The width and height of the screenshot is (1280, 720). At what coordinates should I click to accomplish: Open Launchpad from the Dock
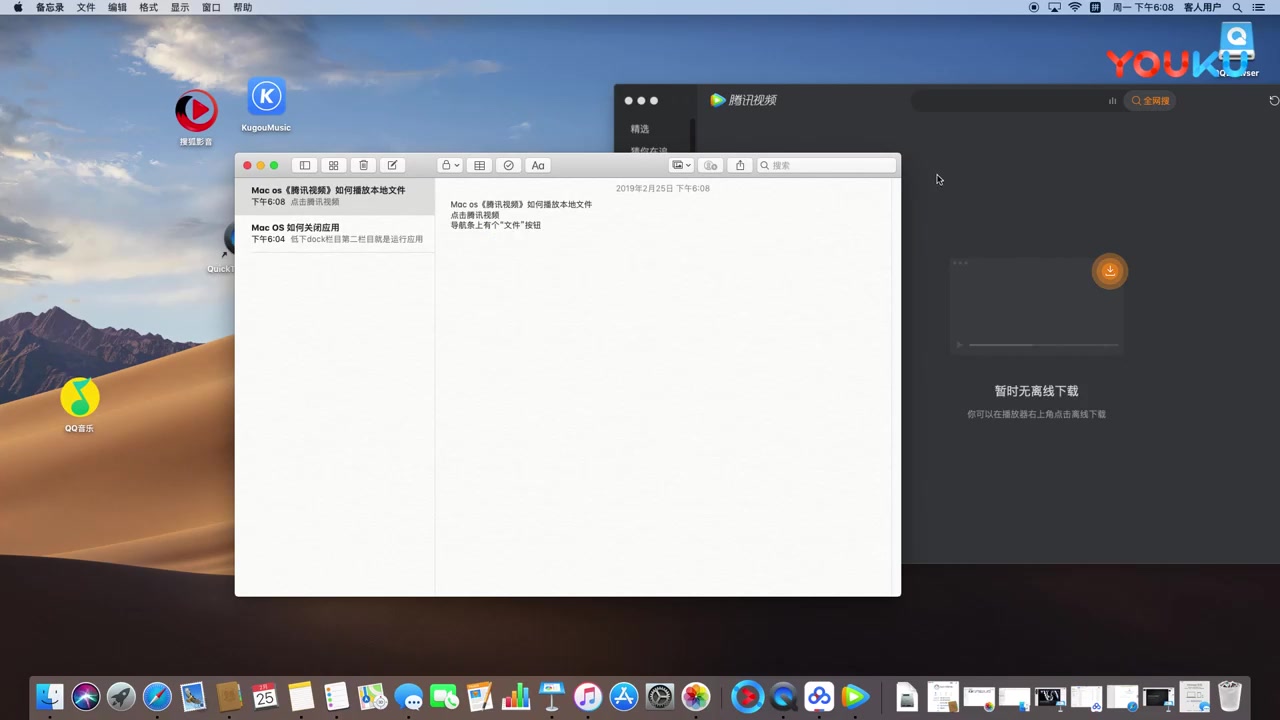click(122, 696)
